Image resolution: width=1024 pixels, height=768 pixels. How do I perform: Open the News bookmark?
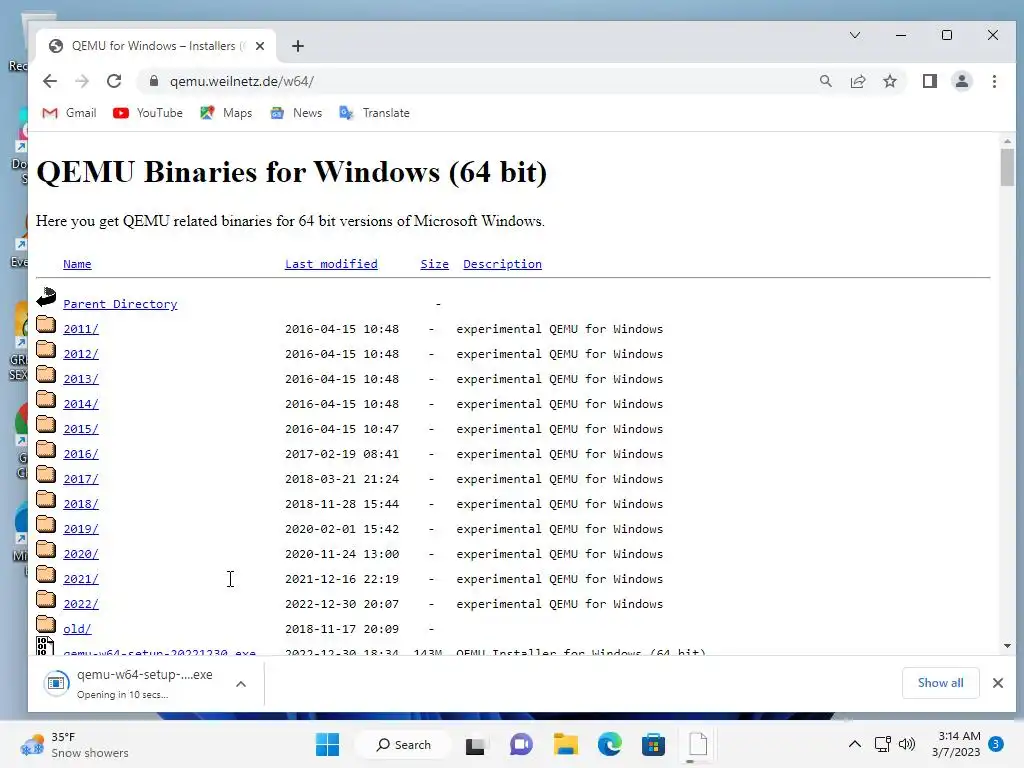(x=296, y=113)
